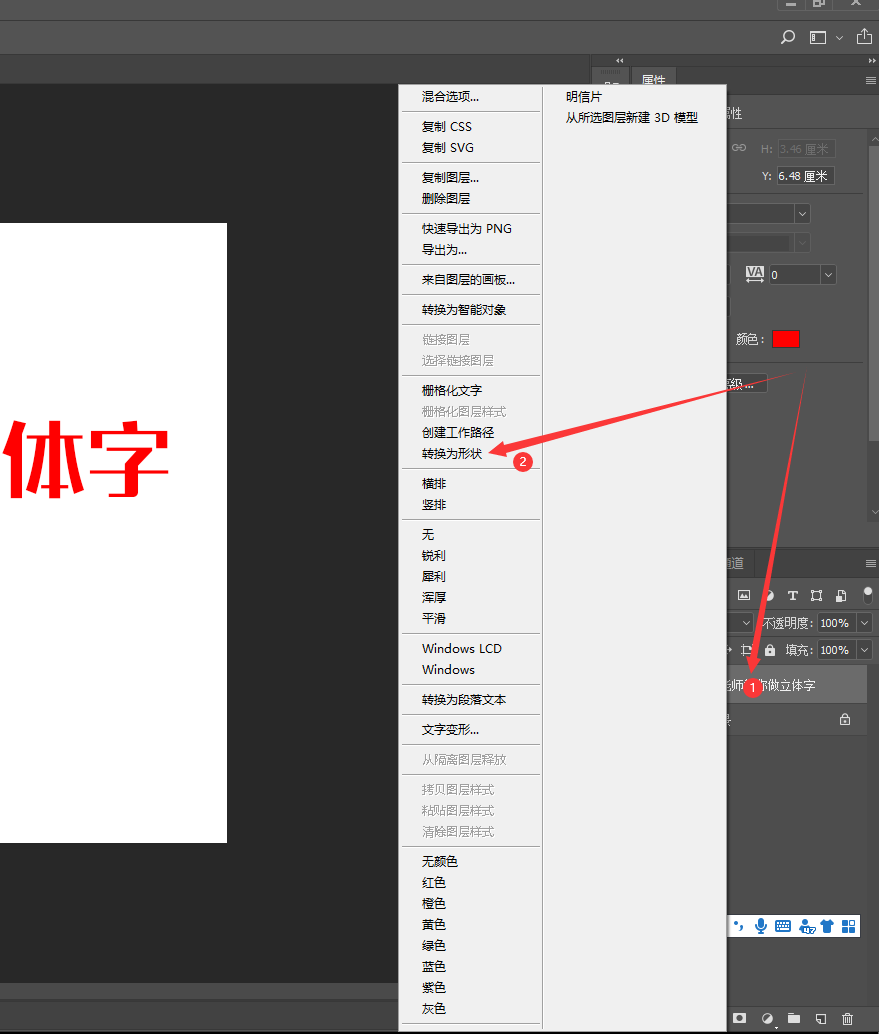The height and width of the screenshot is (1034, 879).
Task: Delete layer with trash icon
Action: [847, 1019]
